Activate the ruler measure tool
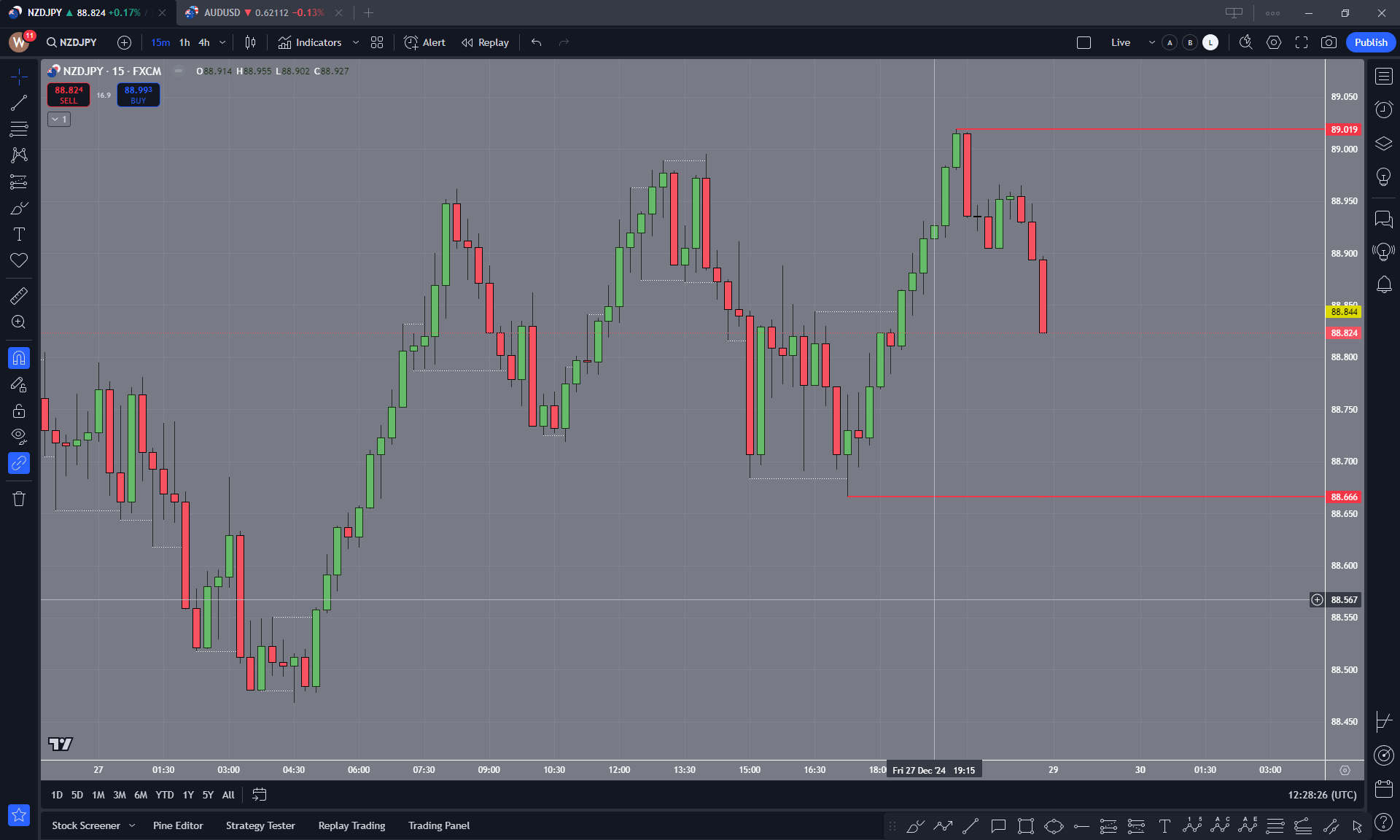This screenshot has height=840, width=1400. click(19, 296)
